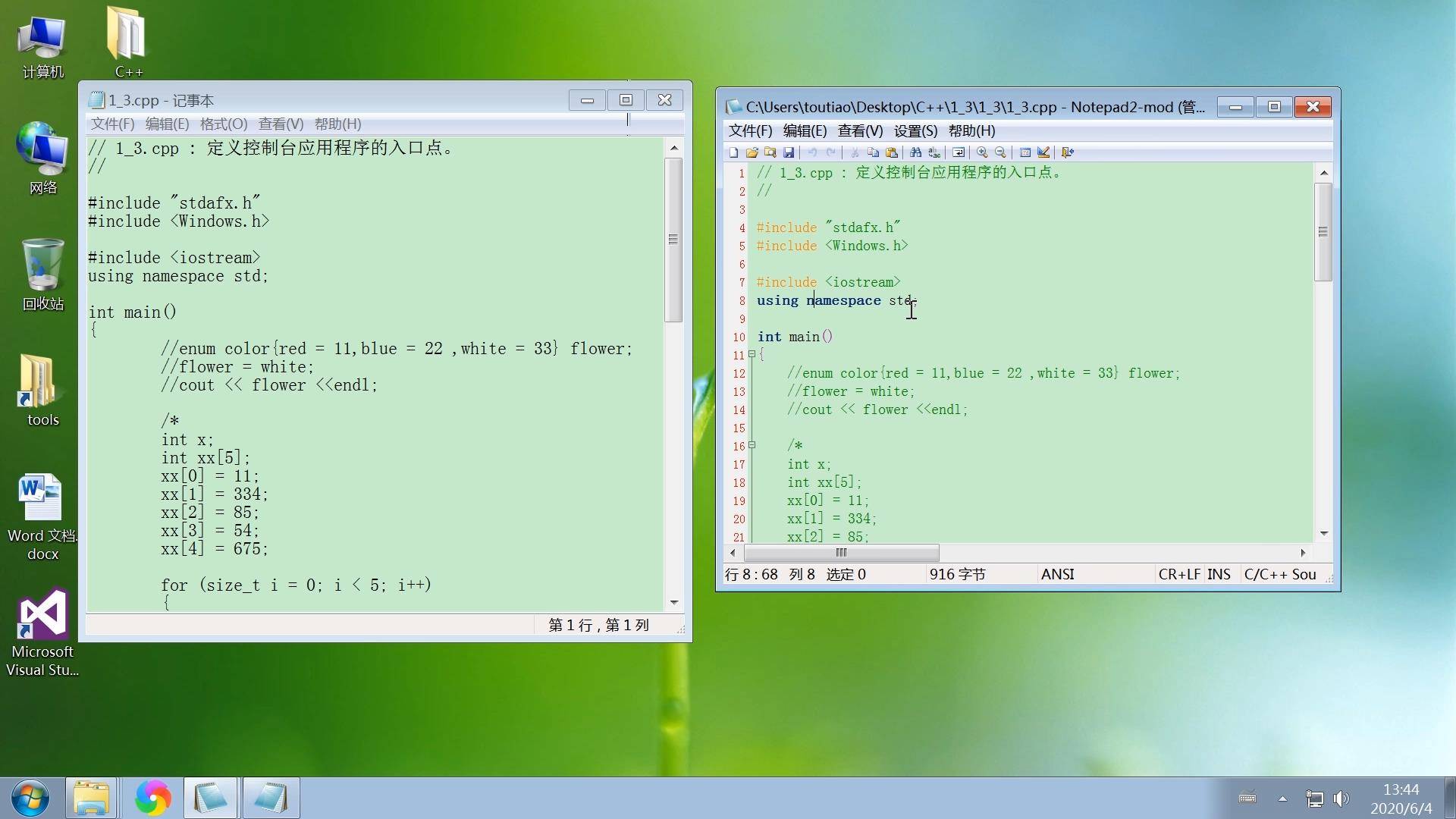1456x819 pixels.
Task: Click the New file icon in Notepad2 toolbar
Action: pos(734,152)
